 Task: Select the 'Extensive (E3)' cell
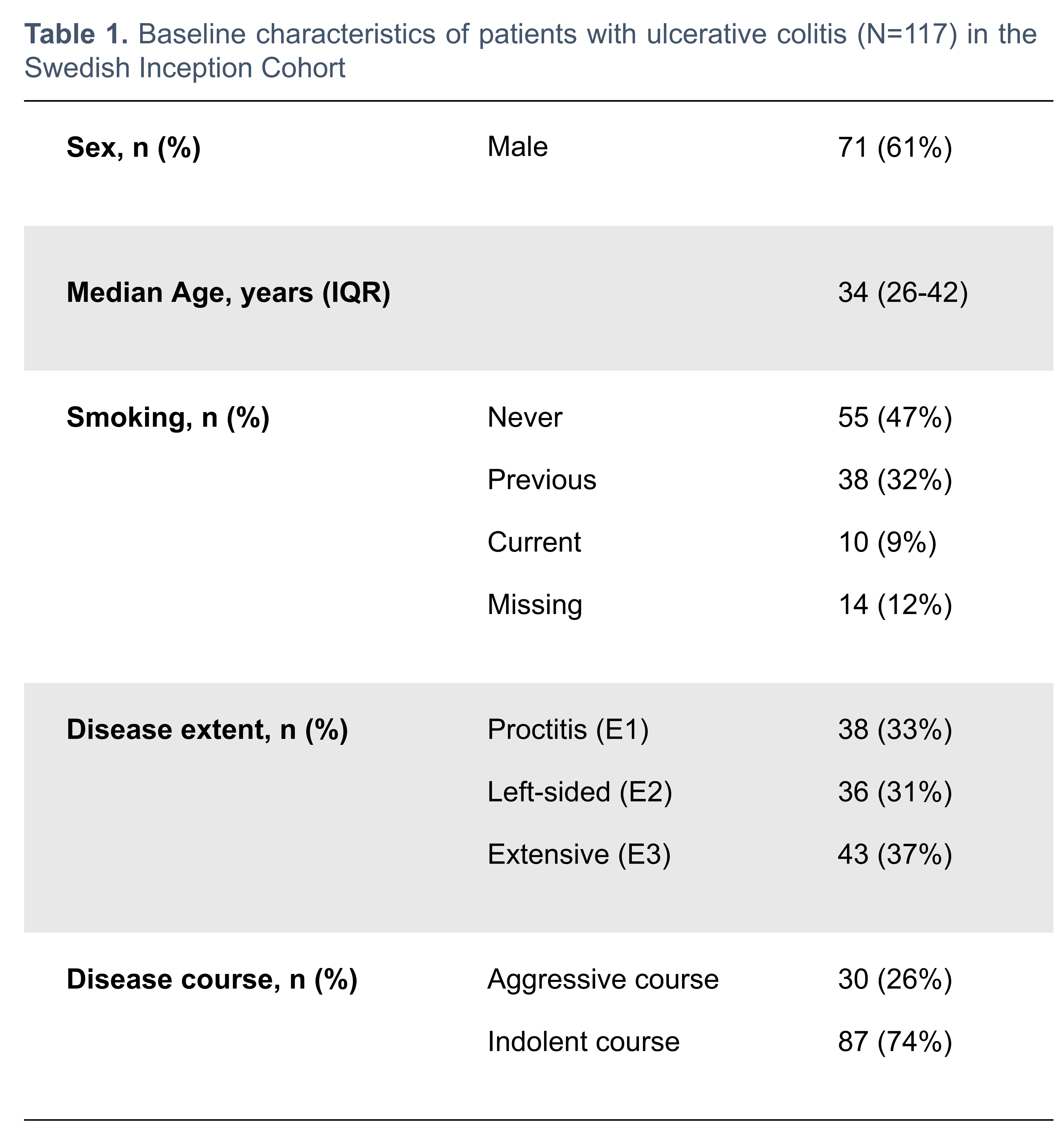tap(579, 854)
